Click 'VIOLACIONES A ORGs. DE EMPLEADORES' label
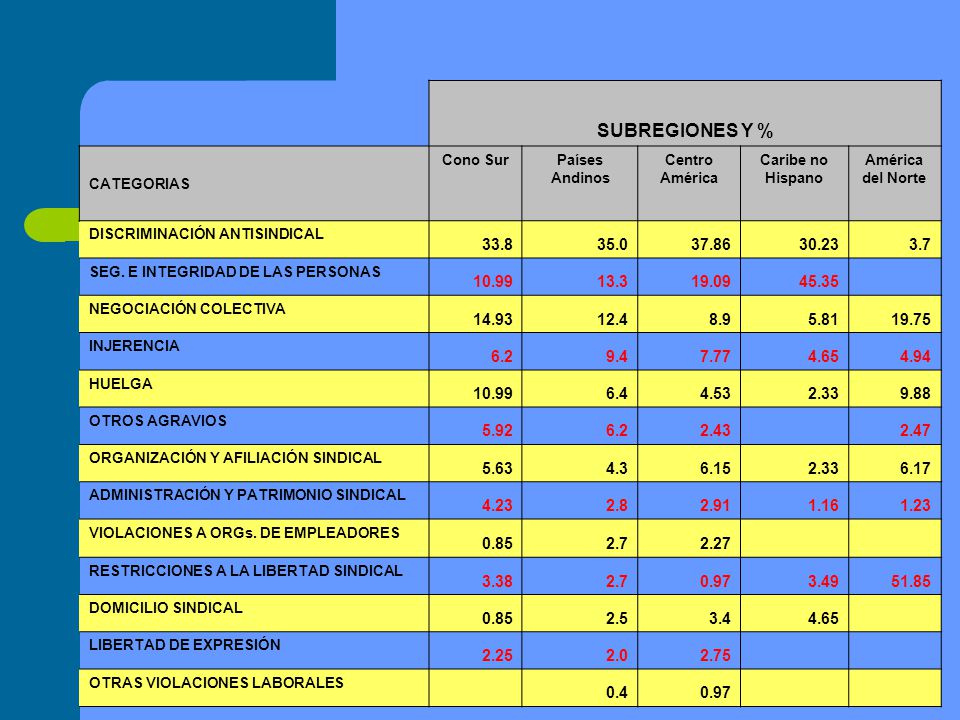Screen dimensions: 960x720 (244, 533)
